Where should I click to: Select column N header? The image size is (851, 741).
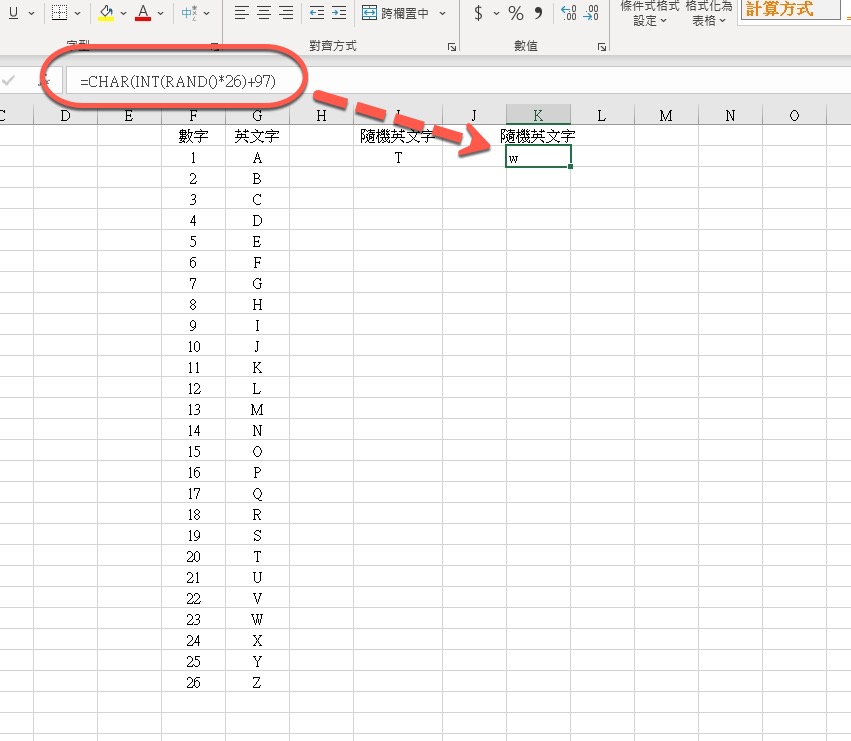[x=730, y=116]
